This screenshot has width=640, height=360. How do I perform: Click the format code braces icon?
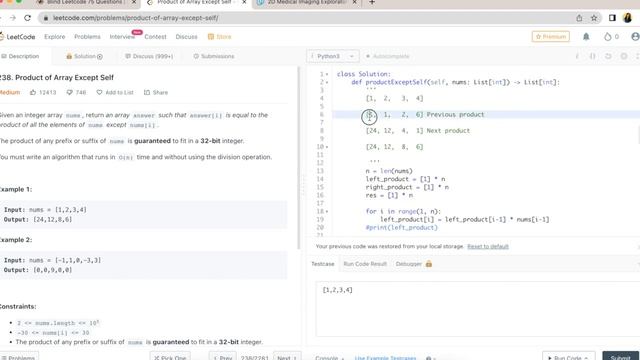(593, 56)
